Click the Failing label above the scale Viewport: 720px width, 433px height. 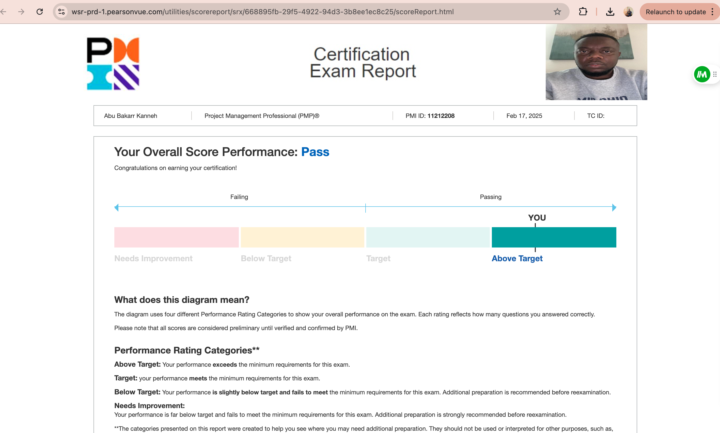tap(239, 197)
